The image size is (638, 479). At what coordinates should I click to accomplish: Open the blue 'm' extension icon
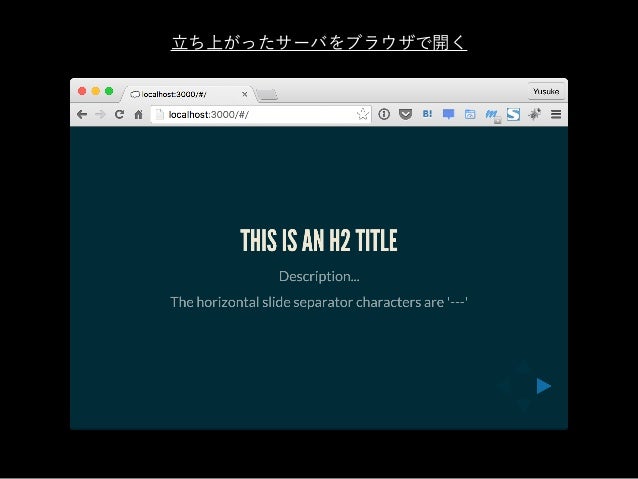pos(492,115)
